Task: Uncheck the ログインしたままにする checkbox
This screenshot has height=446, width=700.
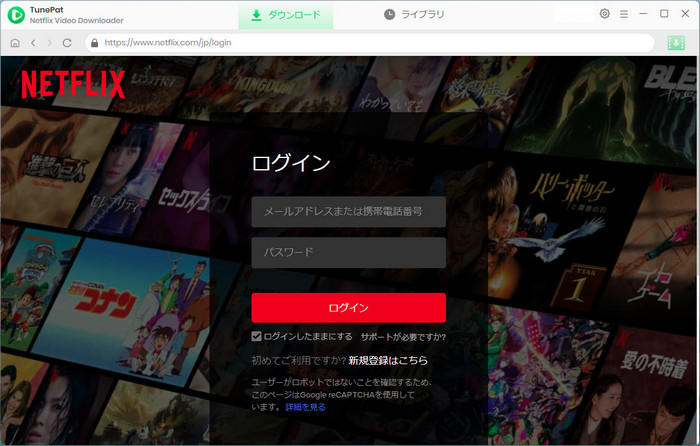Action: point(257,336)
